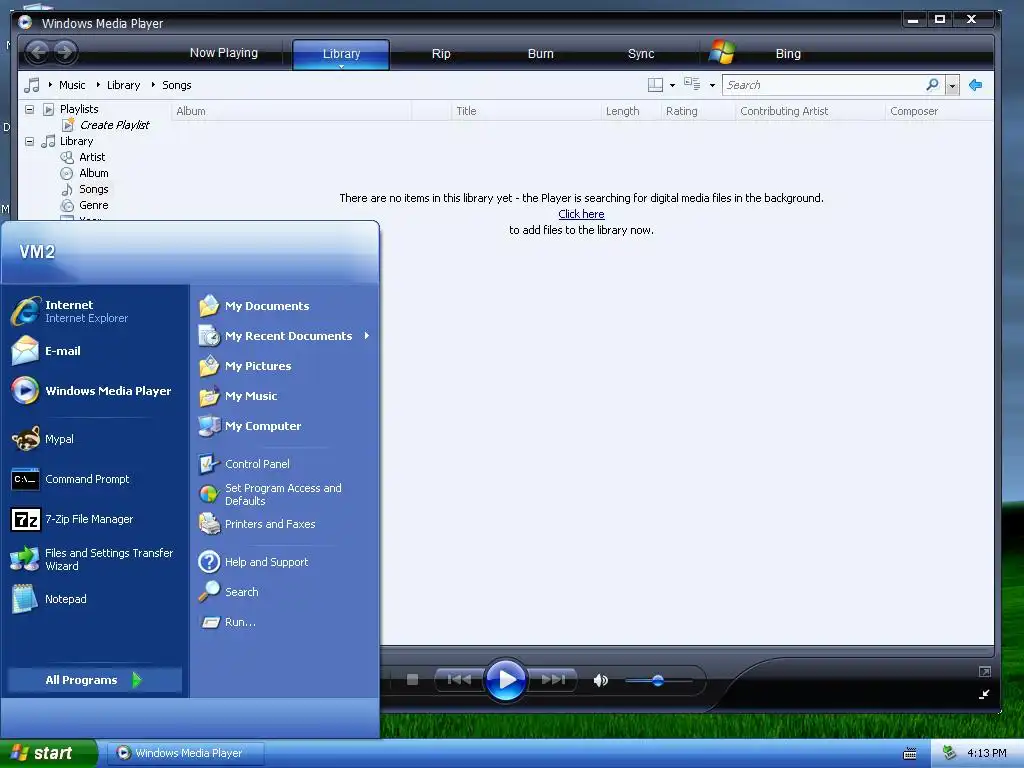Select Artist in the library tree
Image resolution: width=1024 pixels, height=768 pixels.
[92, 157]
